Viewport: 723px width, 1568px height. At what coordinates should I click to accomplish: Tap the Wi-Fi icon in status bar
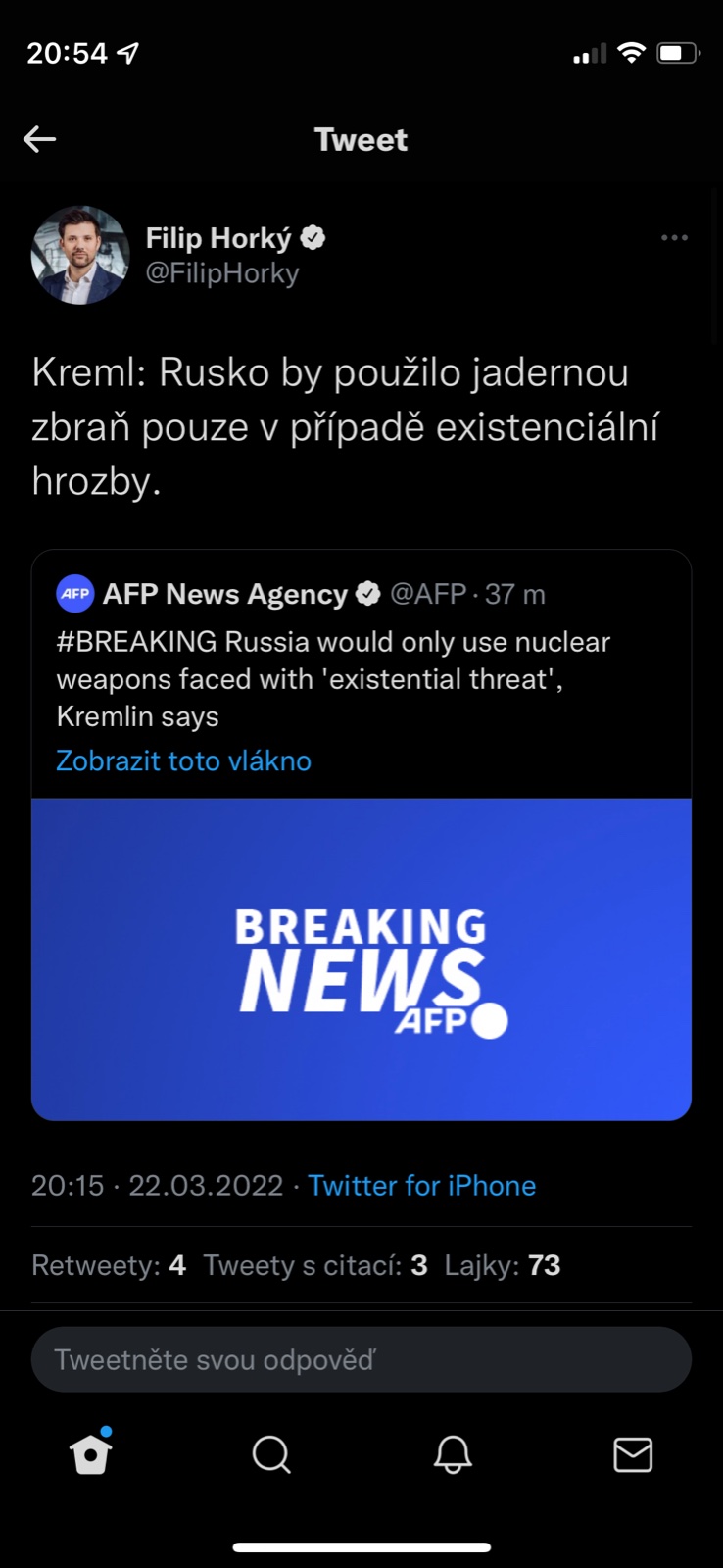[x=632, y=53]
